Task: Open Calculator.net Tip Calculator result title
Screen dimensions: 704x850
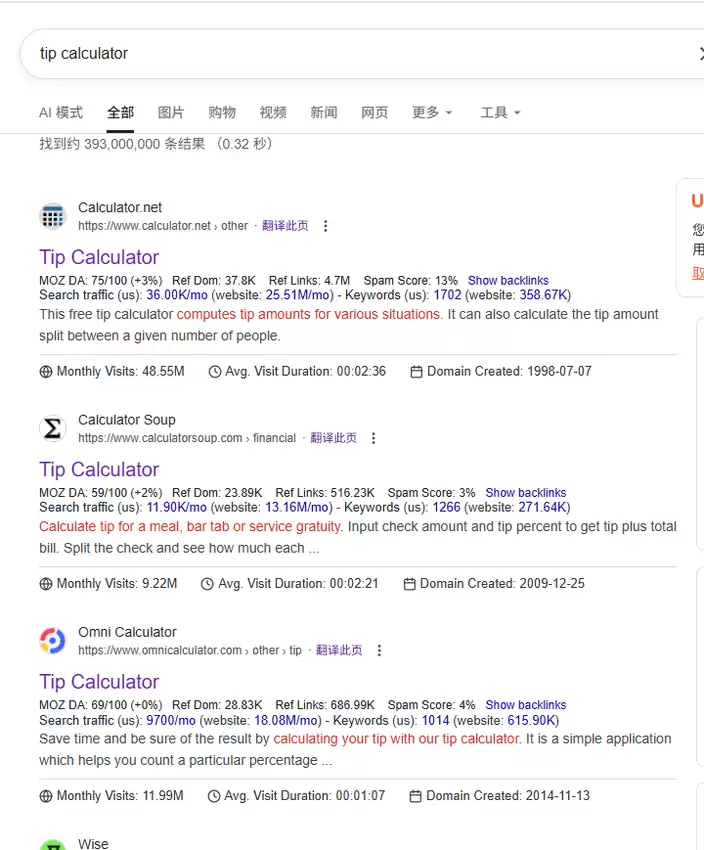Action: click(x=99, y=257)
